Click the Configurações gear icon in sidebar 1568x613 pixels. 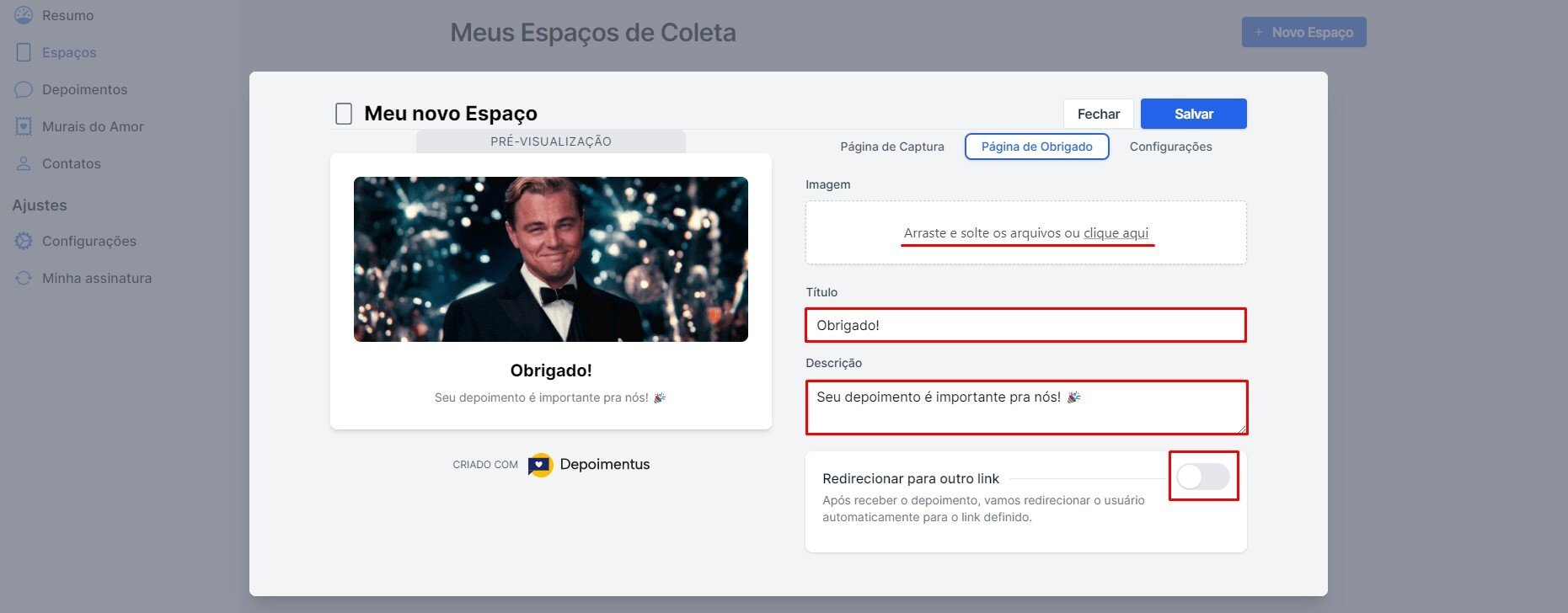click(24, 241)
